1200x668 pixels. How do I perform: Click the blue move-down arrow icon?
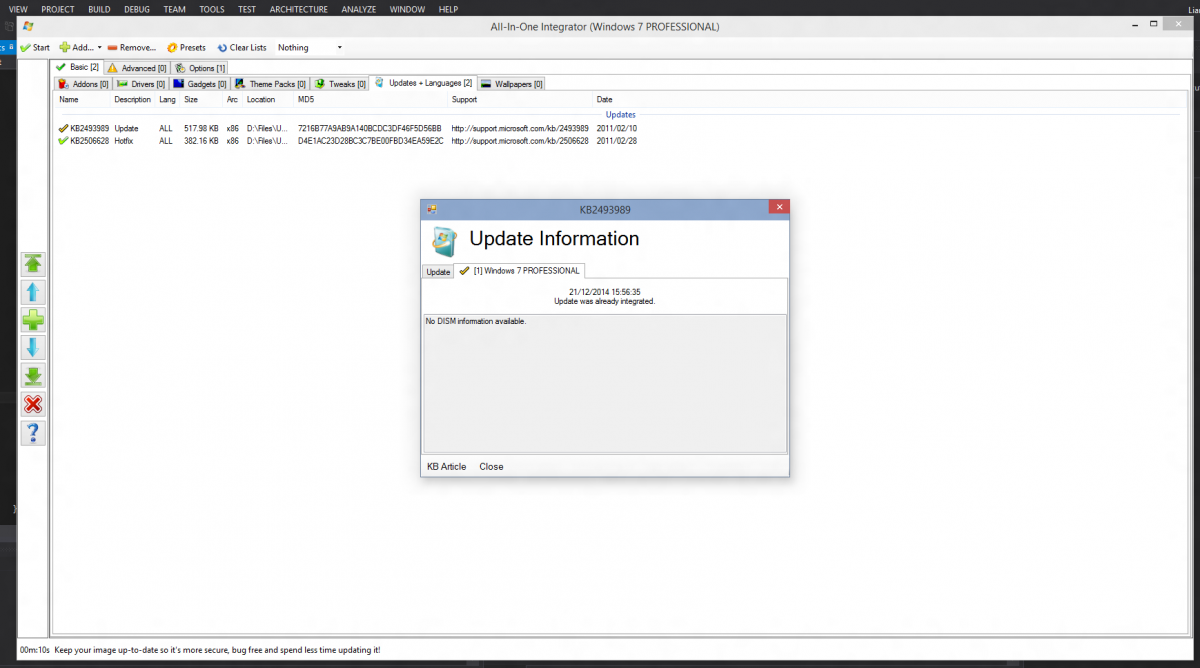[33, 348]
